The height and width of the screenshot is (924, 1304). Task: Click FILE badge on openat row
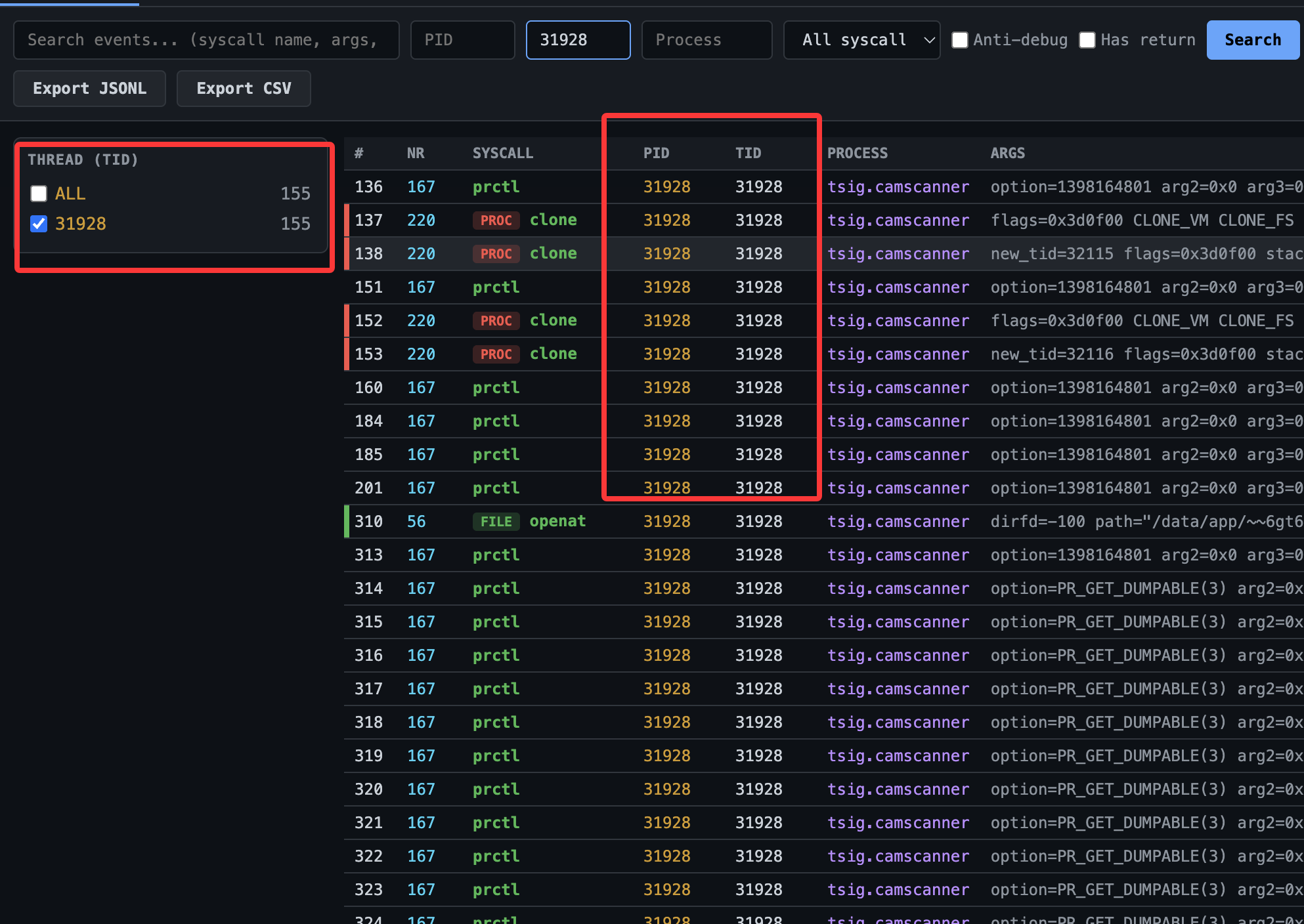[496, 522]
